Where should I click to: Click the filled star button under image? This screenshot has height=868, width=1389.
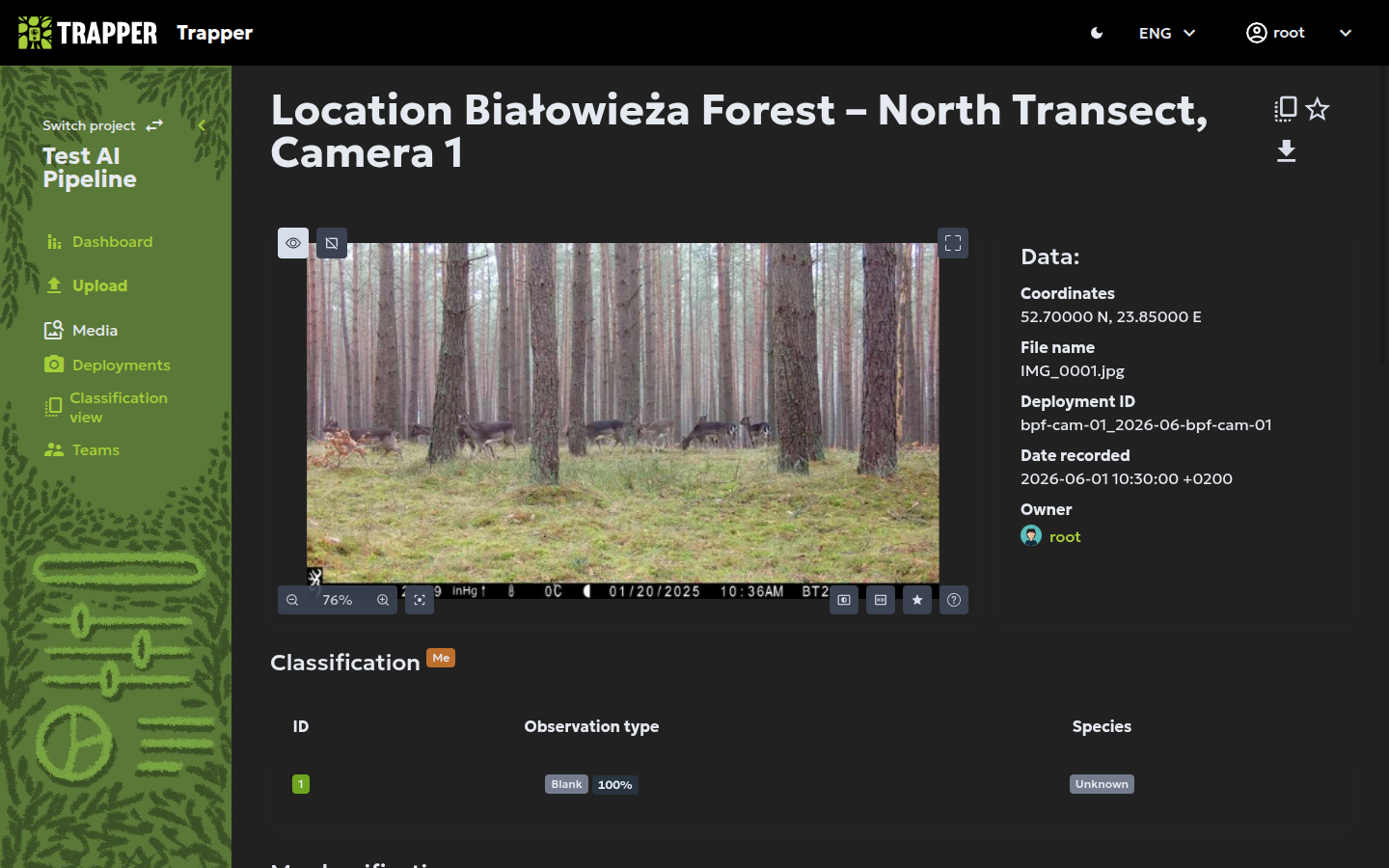(x=917, y=600)
